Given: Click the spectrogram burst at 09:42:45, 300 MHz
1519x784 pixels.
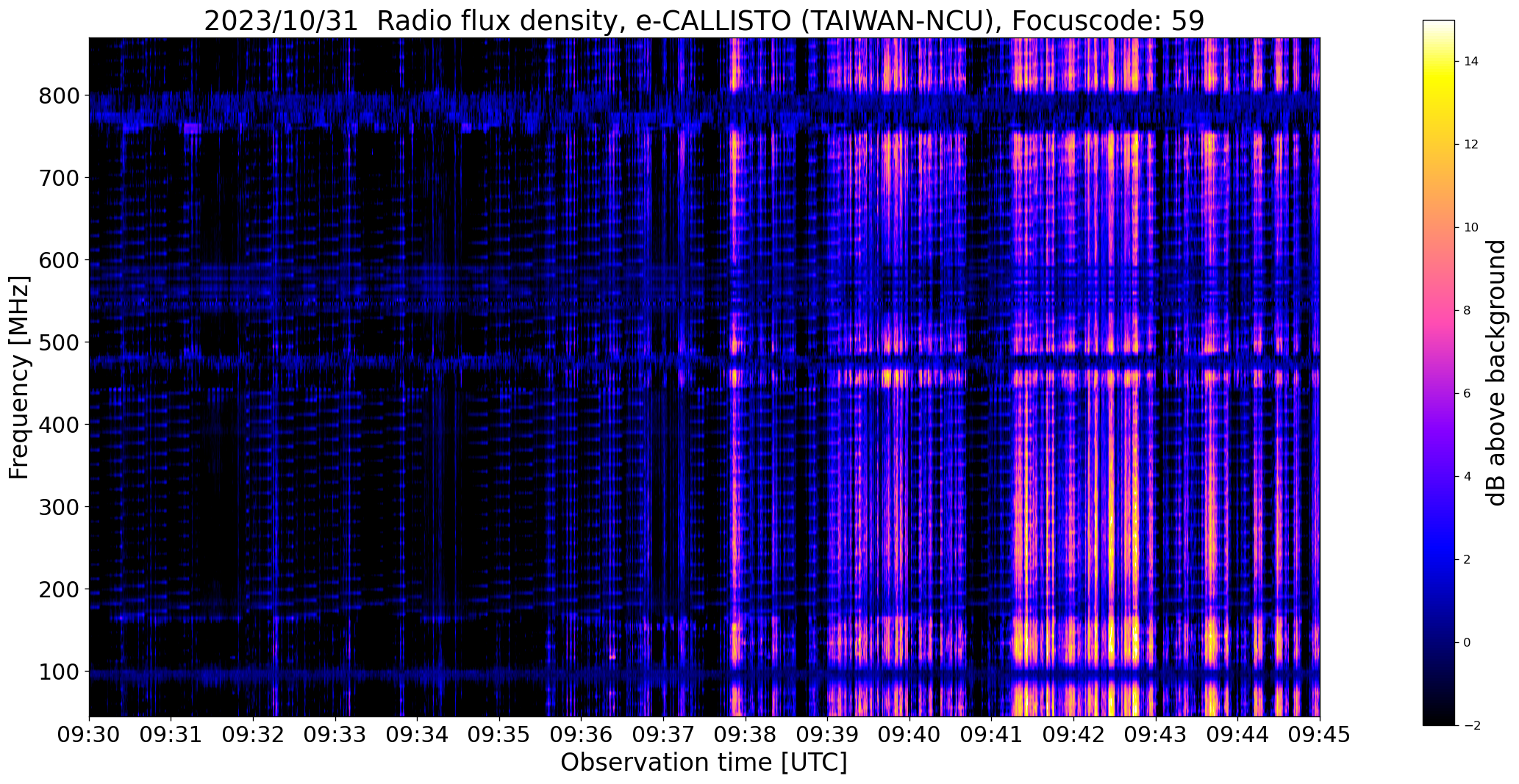Looking at the screenshot, I should point(1135,507).
